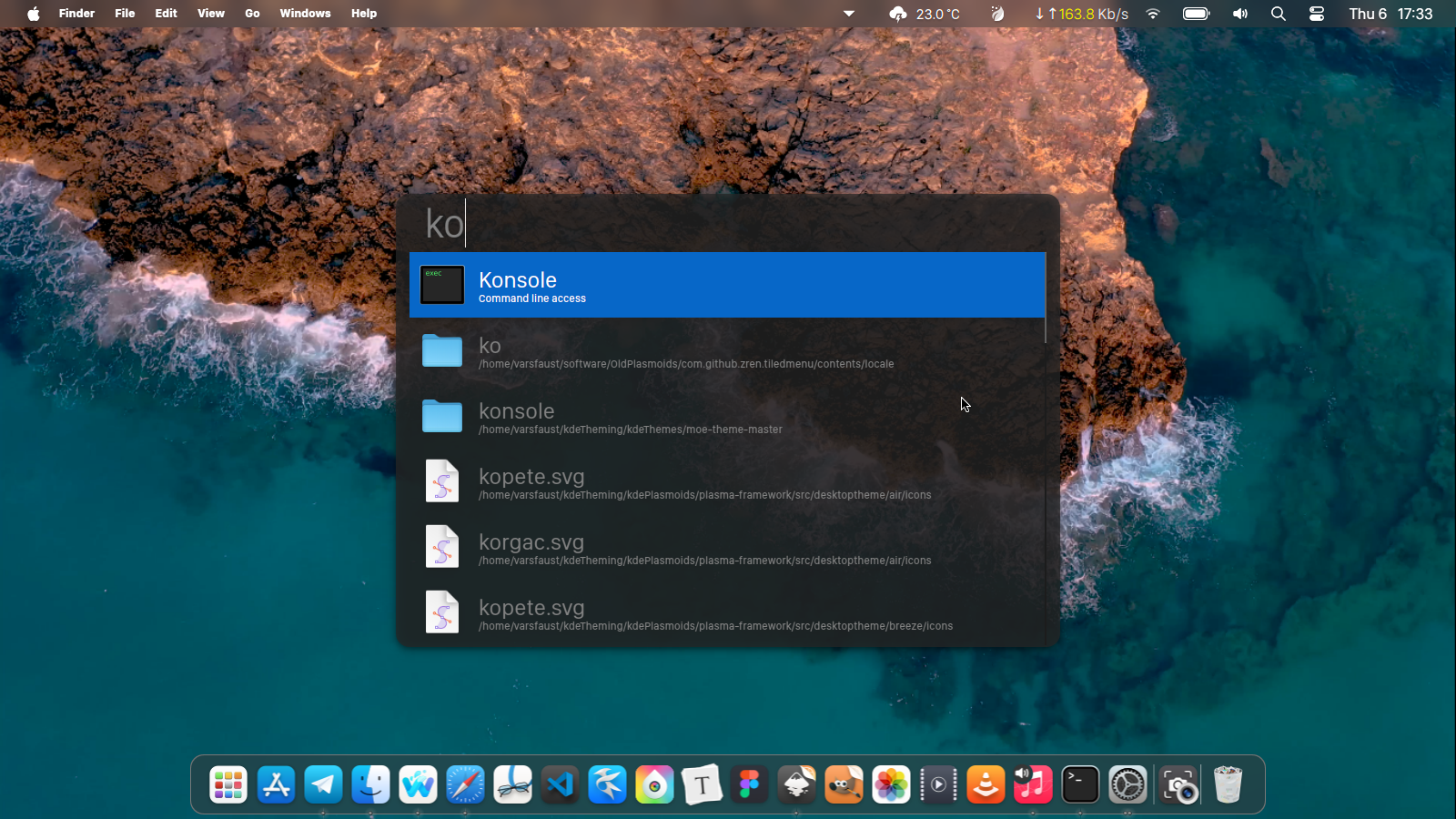Click the clock showing Thu 6 17:33
Viewport: 1456px width, 819px height.
1390,14
